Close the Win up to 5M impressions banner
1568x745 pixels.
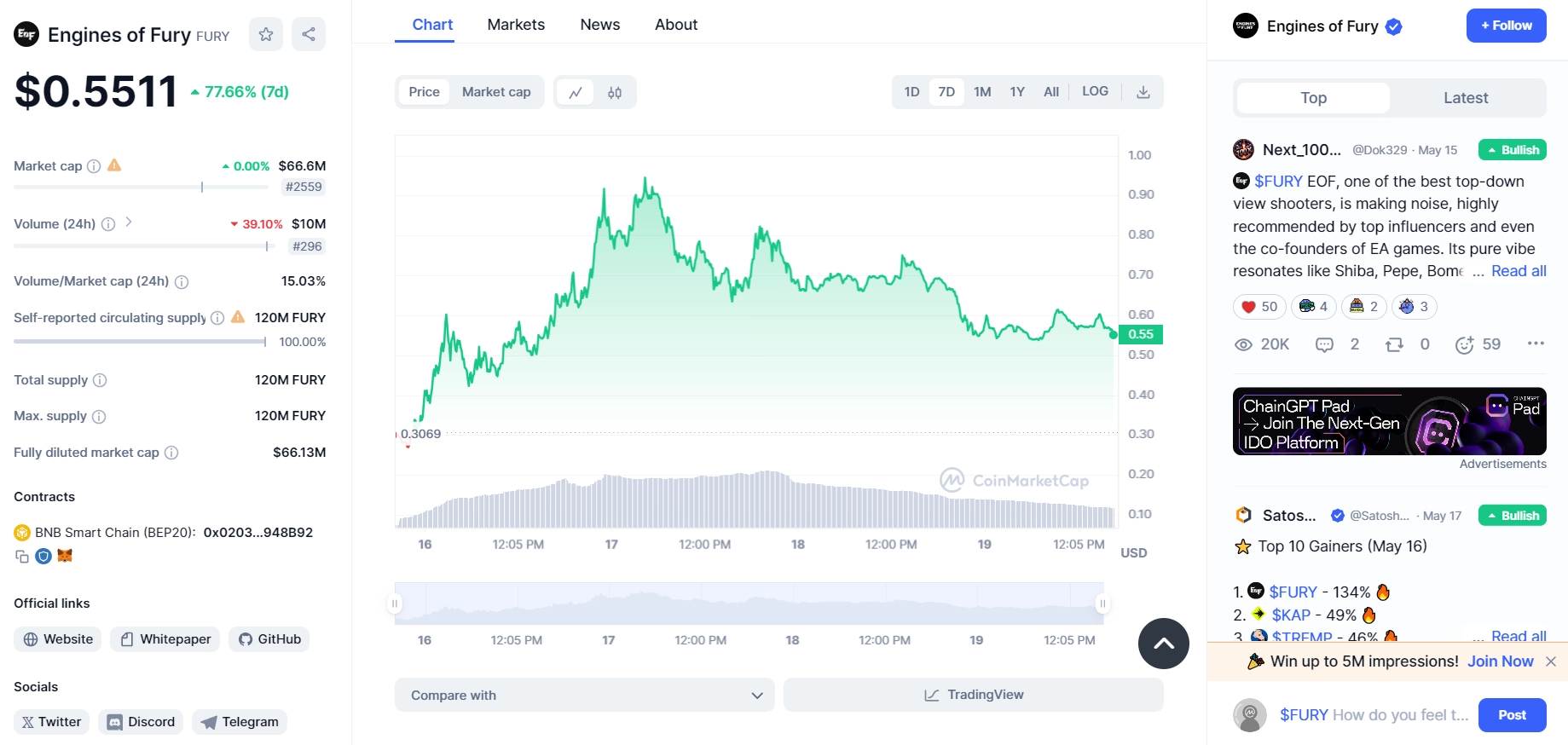(1551, 661)
